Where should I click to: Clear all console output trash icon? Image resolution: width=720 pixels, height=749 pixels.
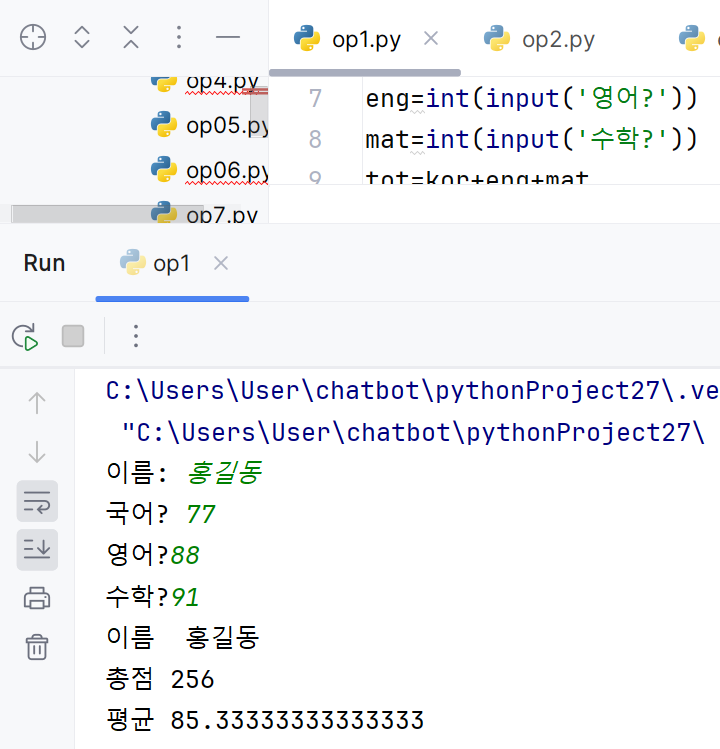click(37, 647)
